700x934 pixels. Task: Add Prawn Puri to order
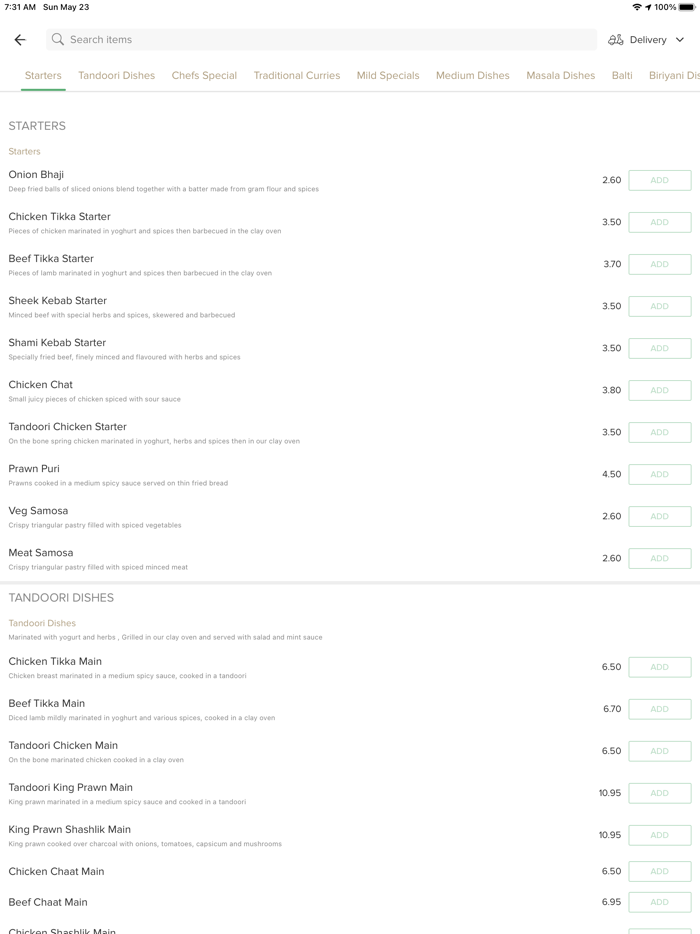tap(659, 475)
